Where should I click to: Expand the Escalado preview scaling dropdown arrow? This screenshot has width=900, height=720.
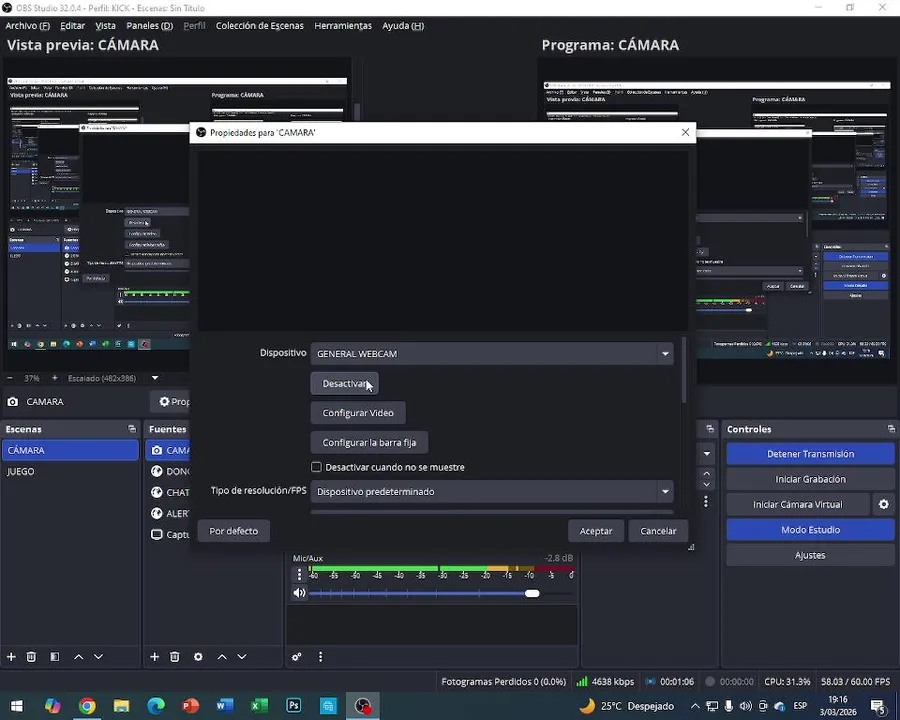[x=155, y=378]
